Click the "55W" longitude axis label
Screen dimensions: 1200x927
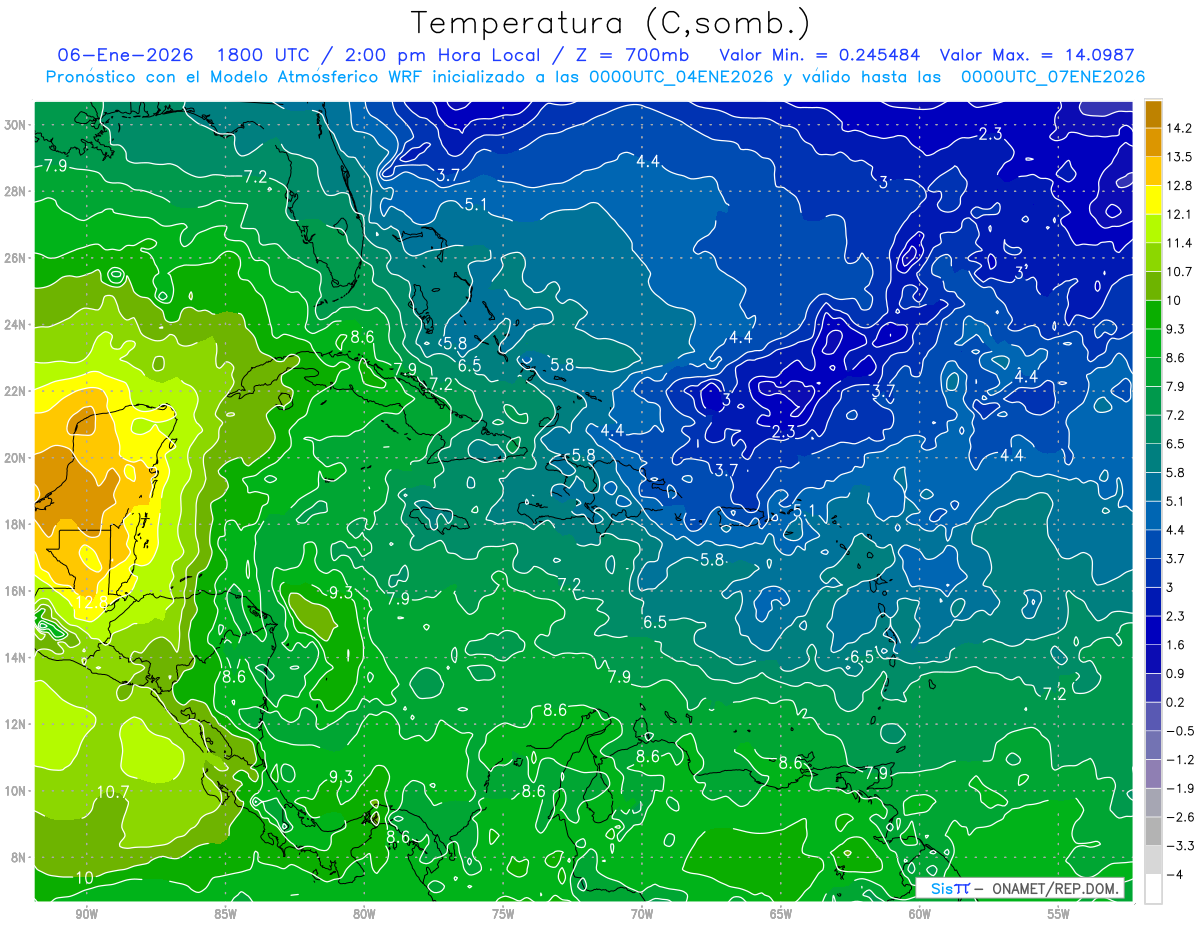pyautogui.click(x=1059, y=914)
